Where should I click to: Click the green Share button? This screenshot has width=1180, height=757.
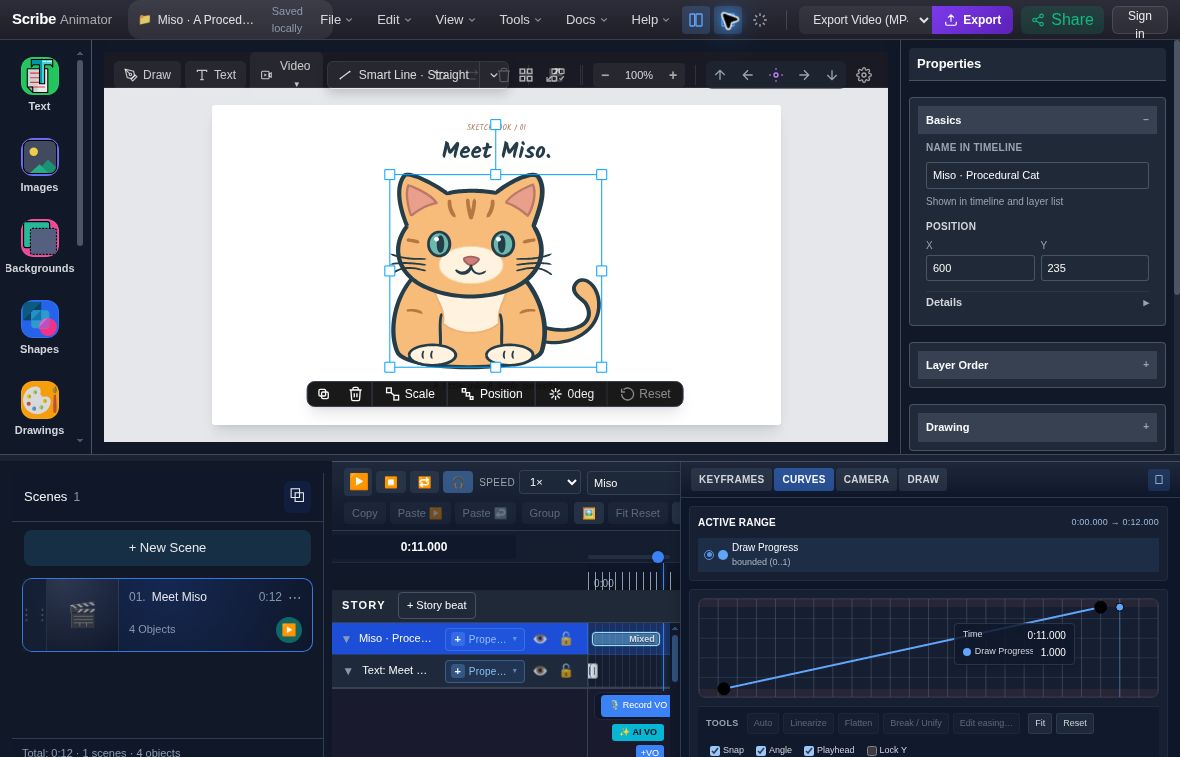pyautogui.click(x=1062, y=20)
